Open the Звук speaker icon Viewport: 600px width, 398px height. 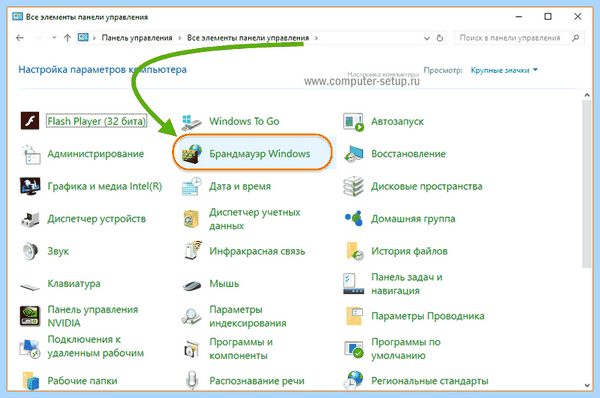pyautogui.click(x=30, y=251)
